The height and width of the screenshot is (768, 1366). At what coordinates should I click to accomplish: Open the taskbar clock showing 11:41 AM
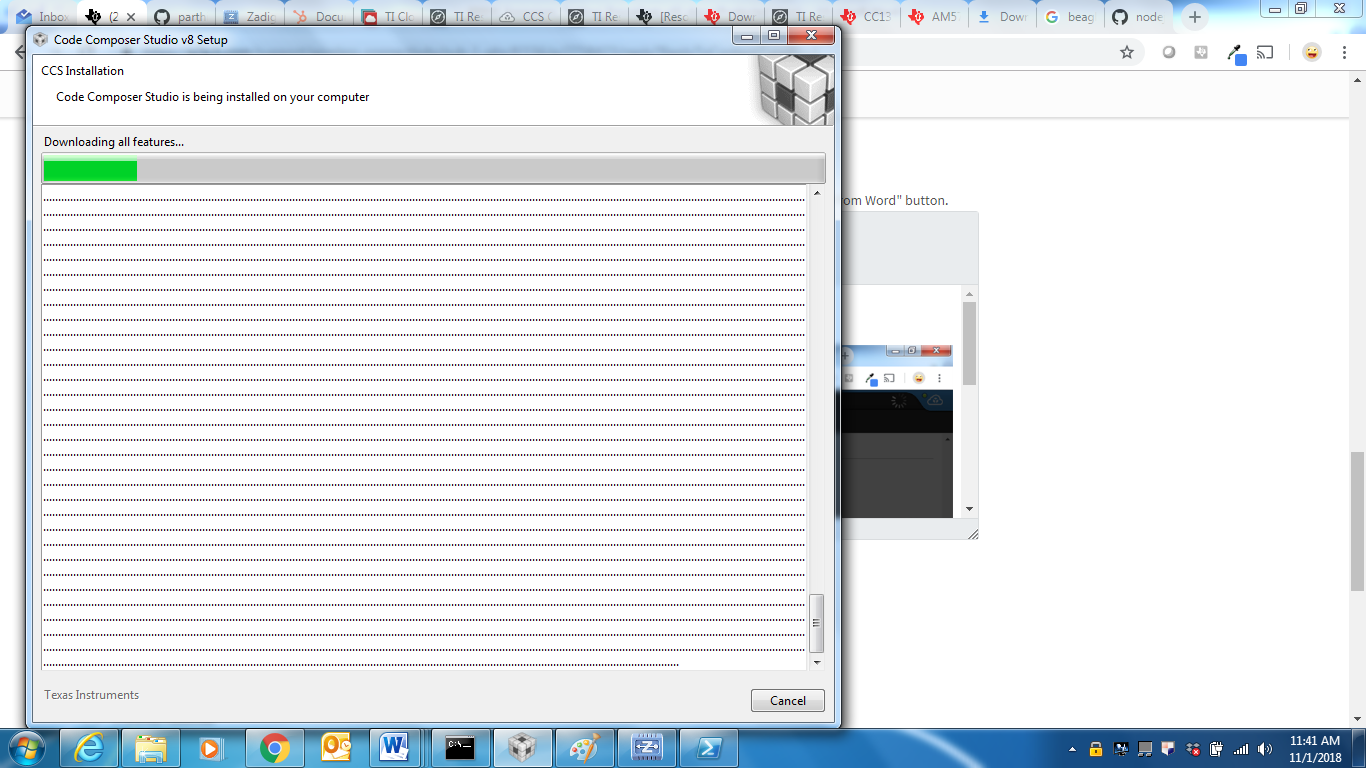point(1314,749)
